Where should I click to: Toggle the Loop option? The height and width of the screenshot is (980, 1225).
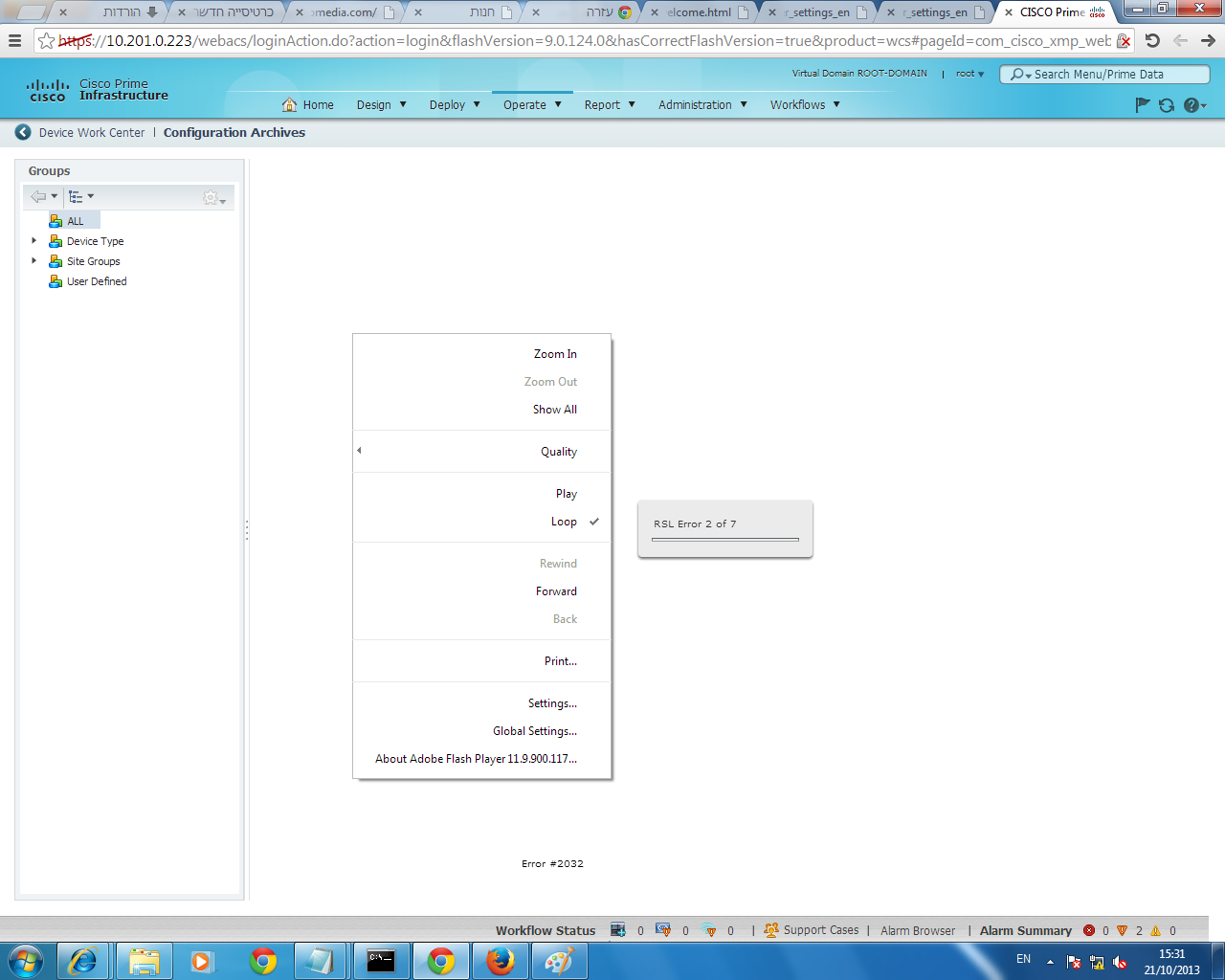[x=481, y=522]
